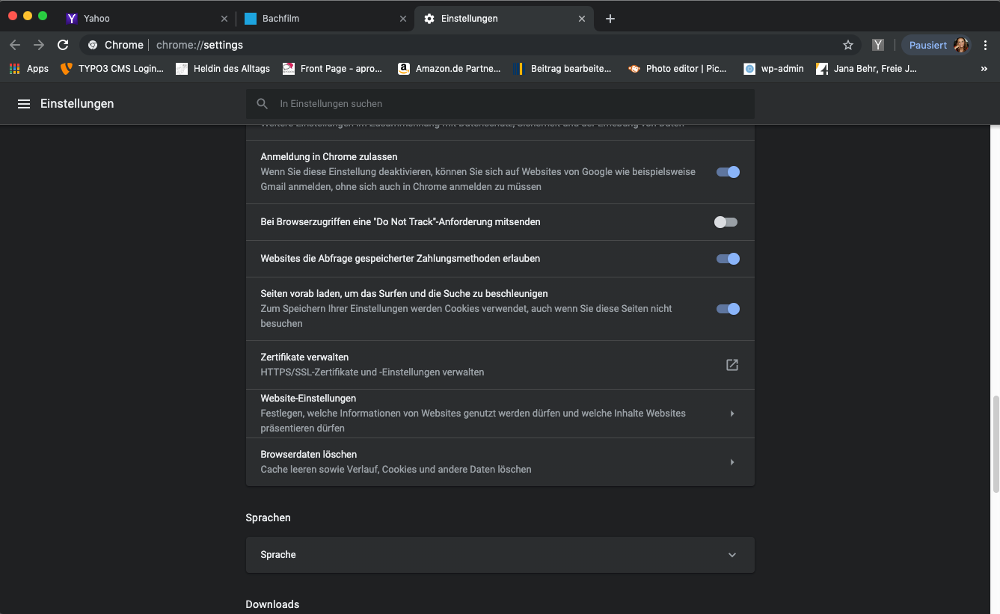The image size is (1000, 614).
Task: Open Browserdaten löschen with its arrow
Action: (x=732, y=462)
